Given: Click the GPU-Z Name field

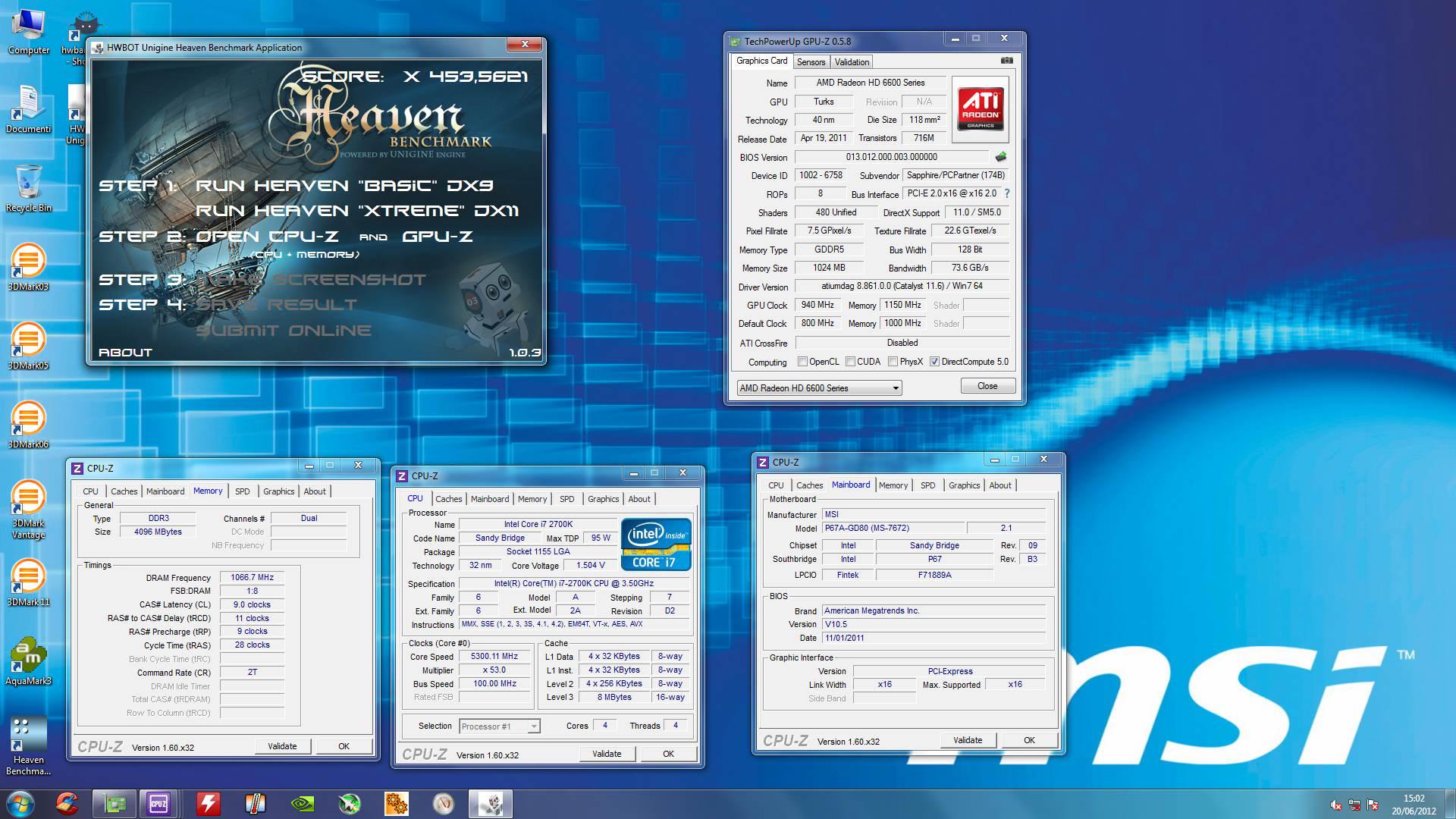Looking at the screenshot, I should tap(871, 83).
